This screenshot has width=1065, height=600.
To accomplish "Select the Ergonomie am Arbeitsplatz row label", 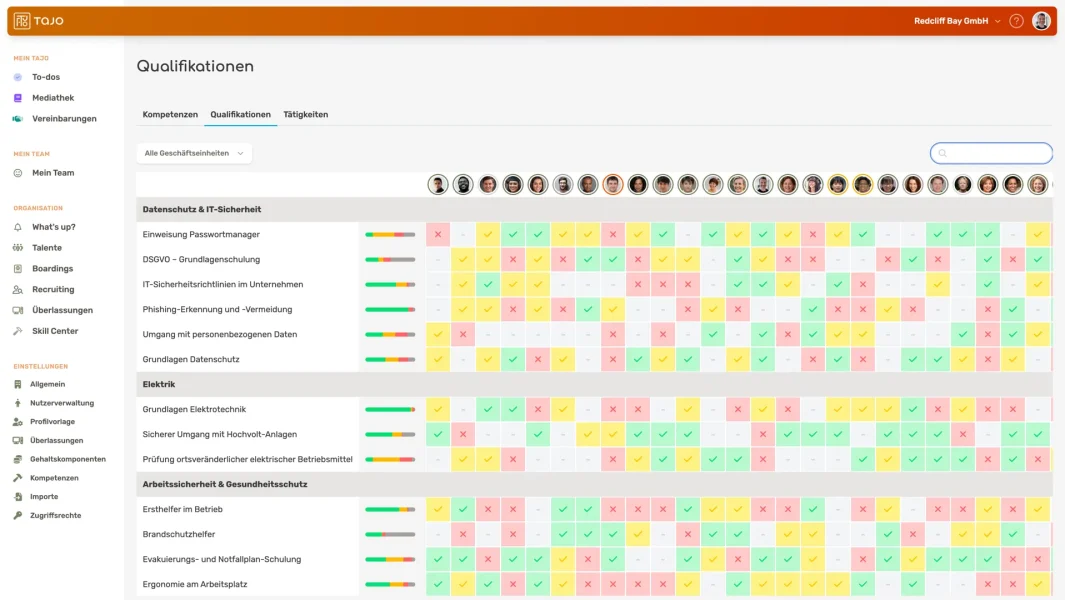I will 195,584.
